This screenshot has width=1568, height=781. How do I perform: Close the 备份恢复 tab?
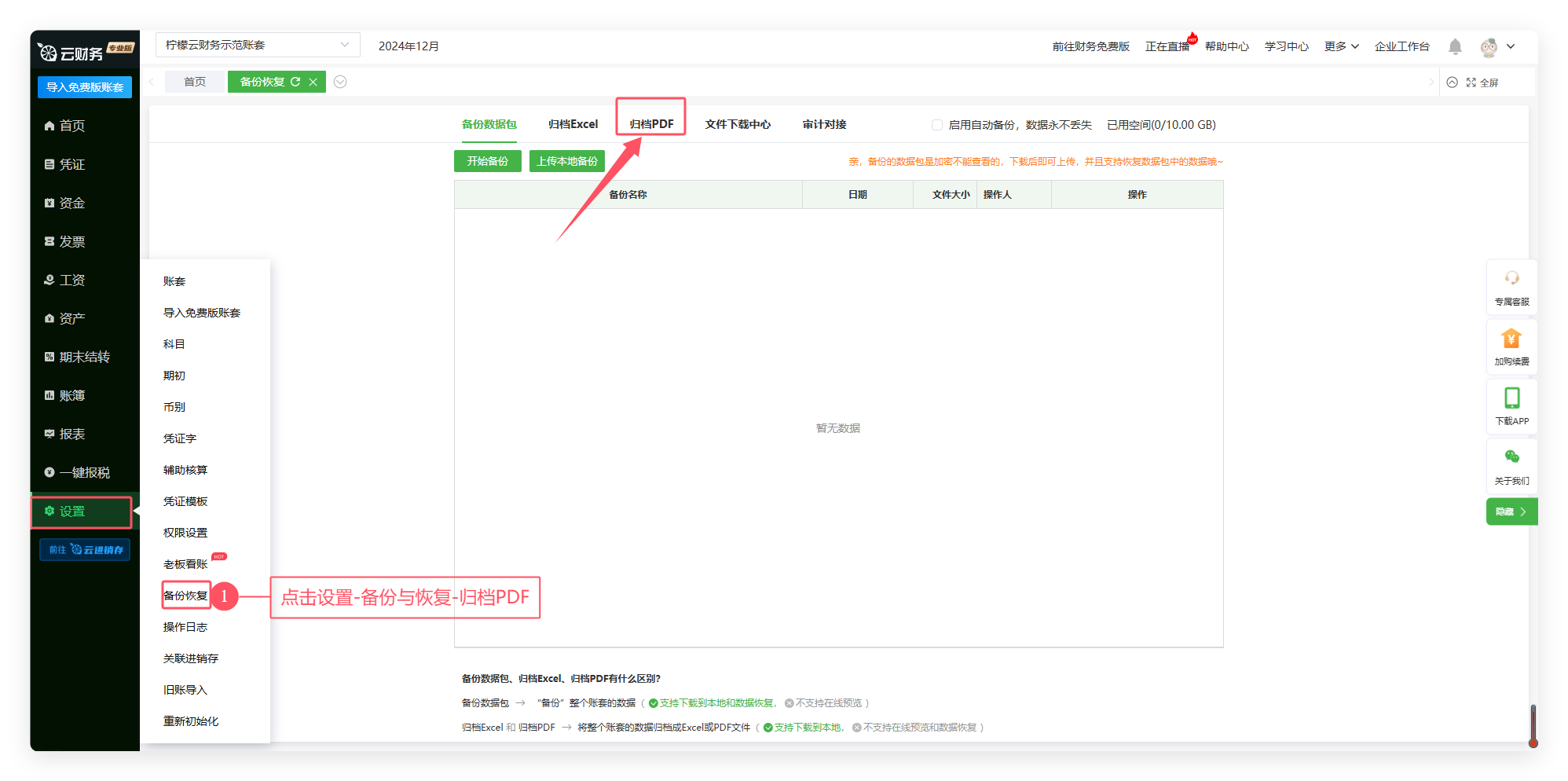coord(313,82)
